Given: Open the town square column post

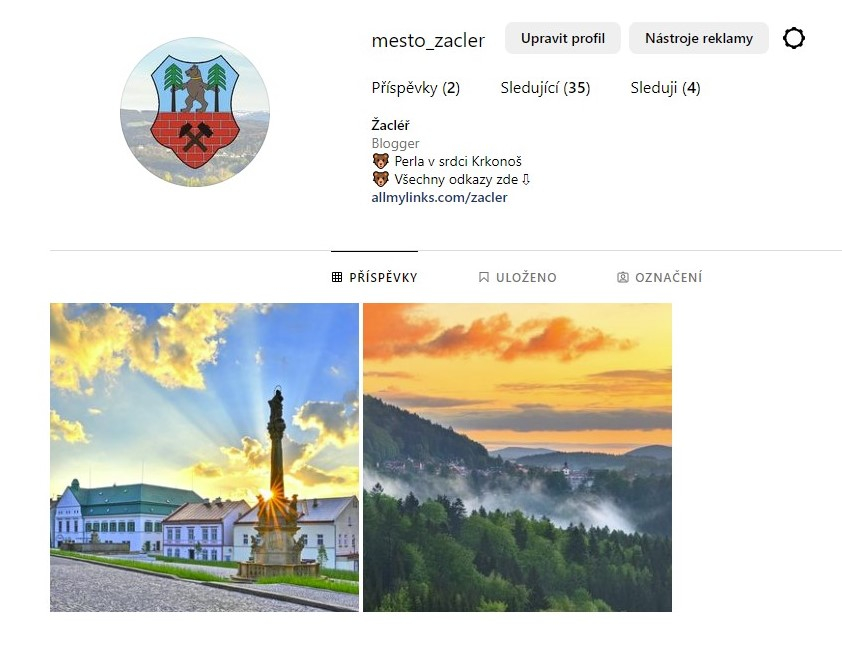Looking at the screenshot, I should pyautogui.click(x=204, y=457).
